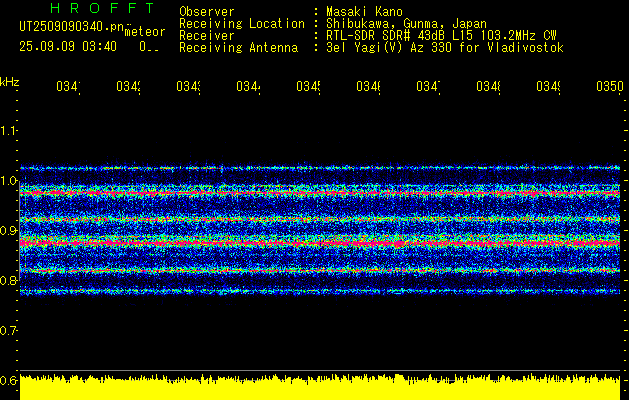629x400 pixels.
Task: Click the 1.1 kHz axis label
Action: coord(8,131)
